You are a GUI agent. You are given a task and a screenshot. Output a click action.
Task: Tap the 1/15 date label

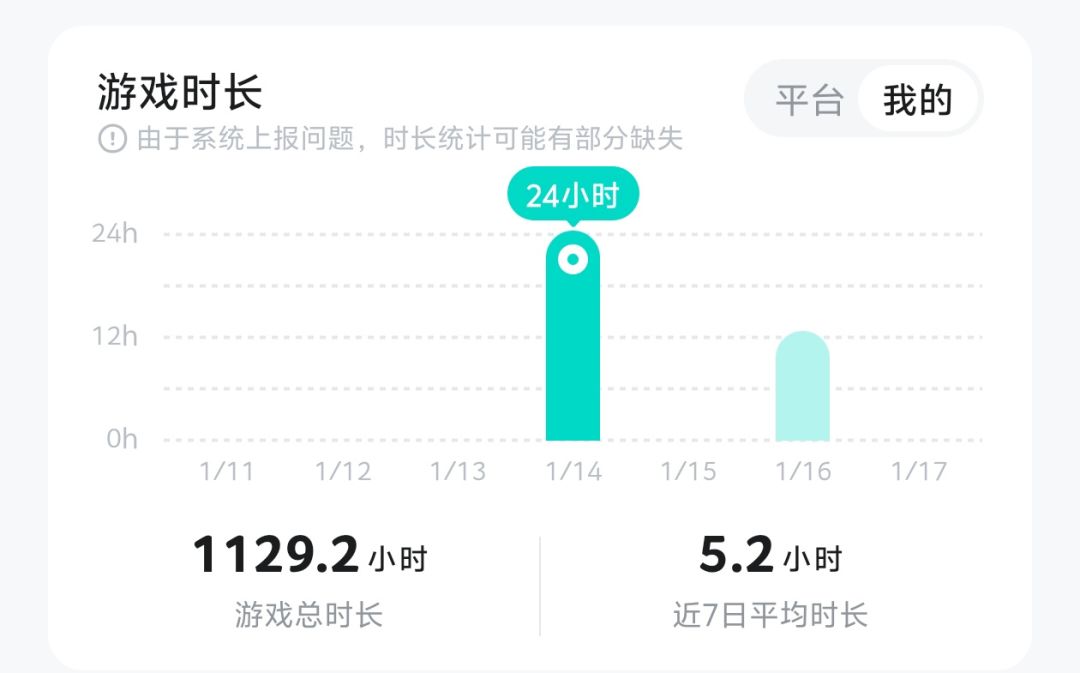(689, 471)
